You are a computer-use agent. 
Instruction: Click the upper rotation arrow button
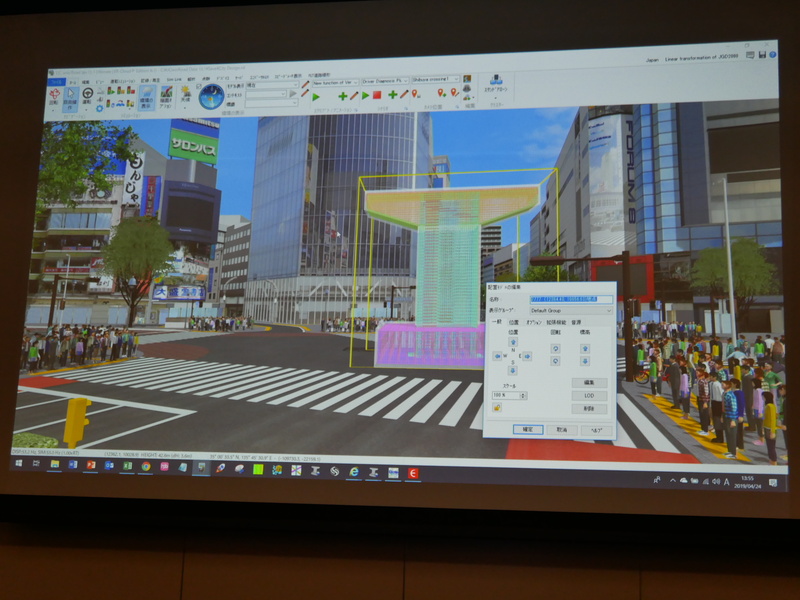[x=556, y=348]
